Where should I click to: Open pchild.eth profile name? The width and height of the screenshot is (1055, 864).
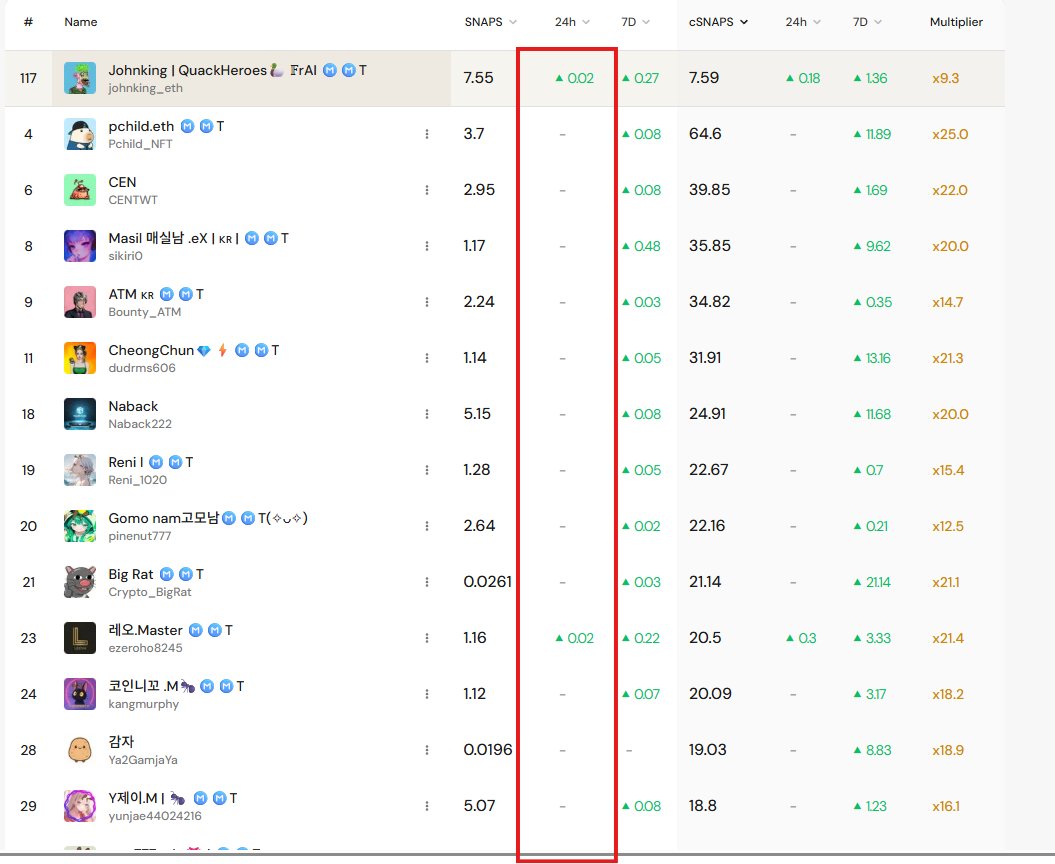[x=141, y=127]
